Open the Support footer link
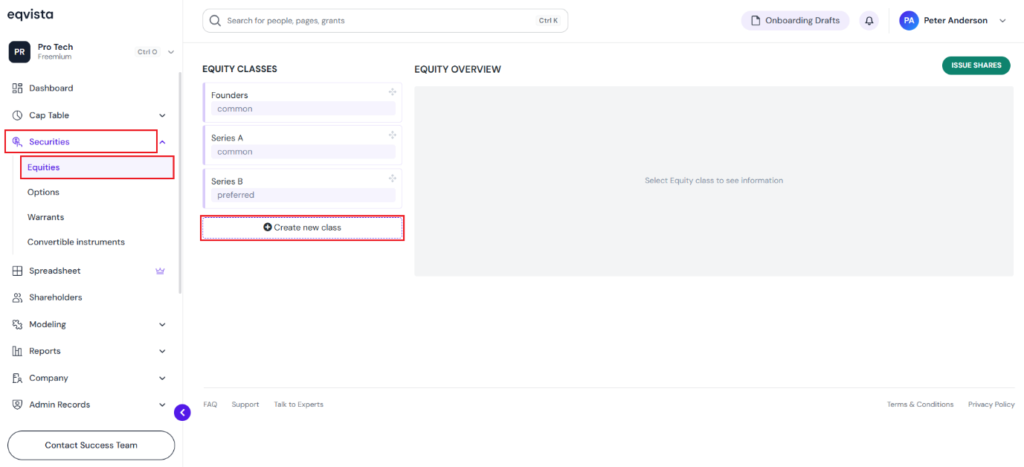Image resolution: width=1024 pixels, height=467 pixels. pyautogui.click(x=245, y=404)
